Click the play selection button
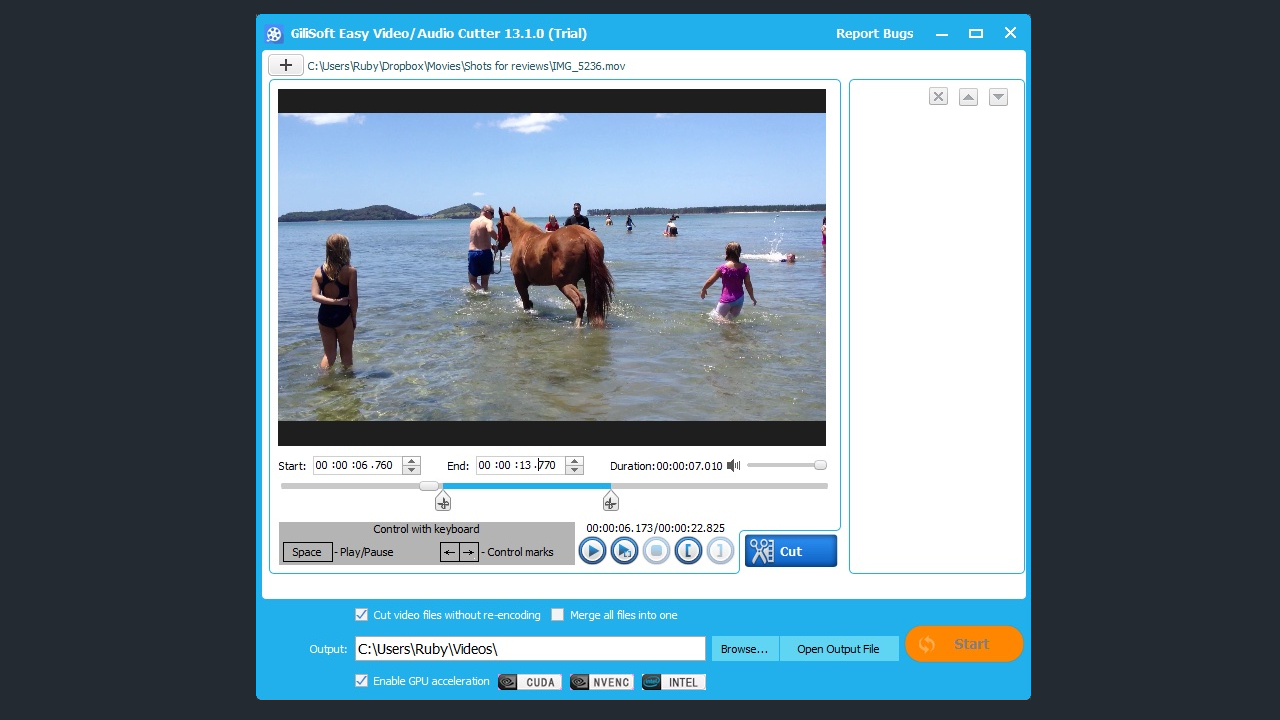This screenshot has width=1280, height=720. pyautogui.click(x=624, y=550)
